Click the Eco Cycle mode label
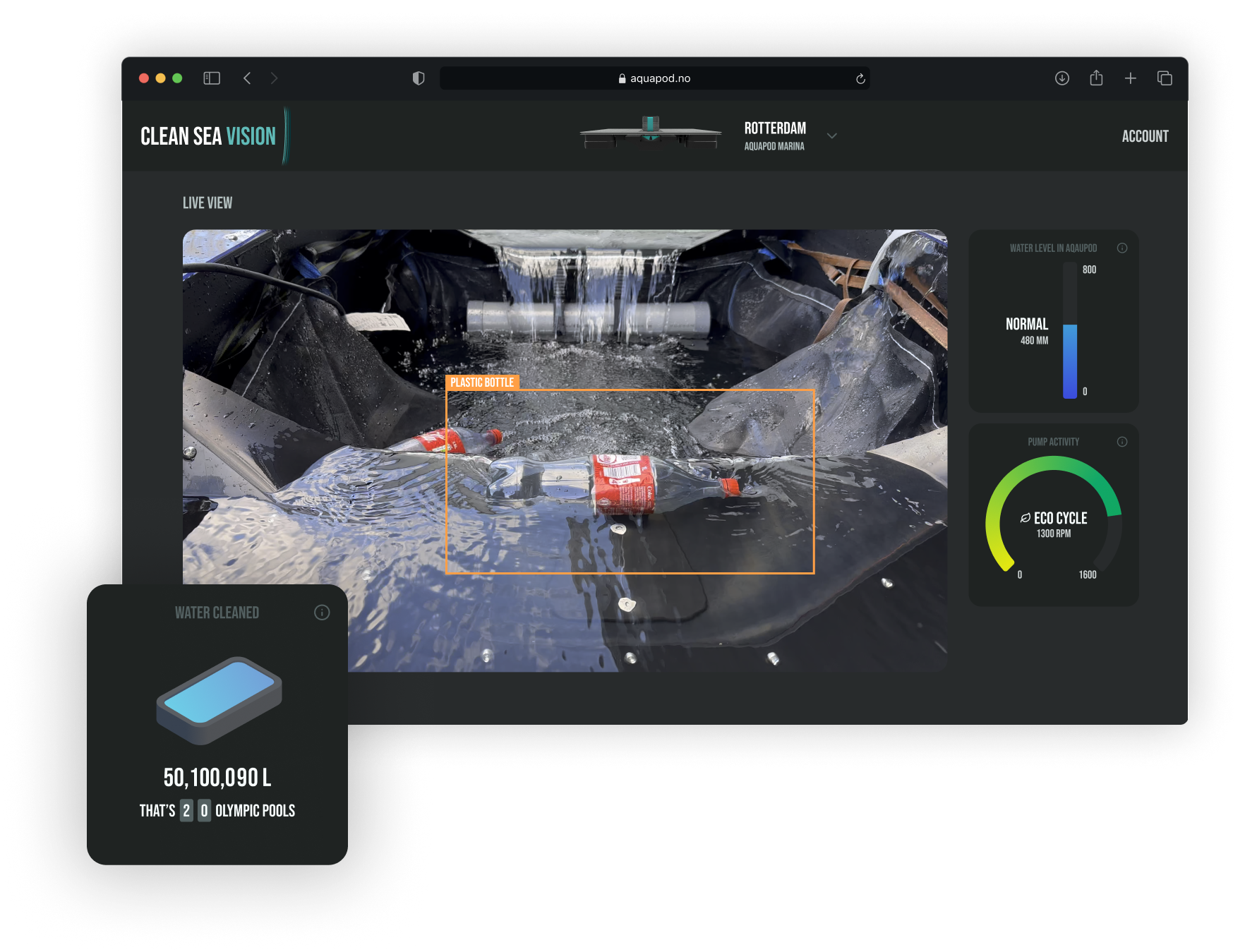This screenshot has height=952, width=1245. point(1060,518)
